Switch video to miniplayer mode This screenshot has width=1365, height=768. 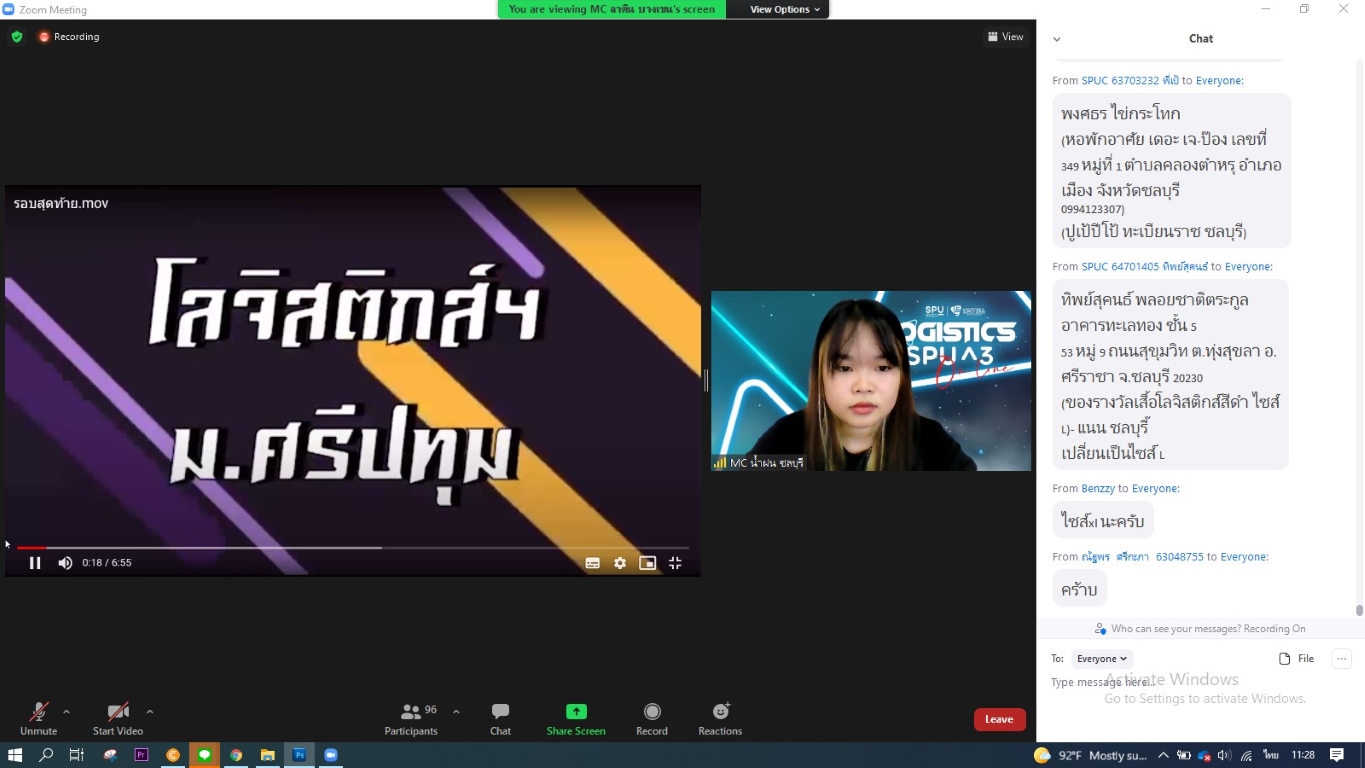coord(648,563)
